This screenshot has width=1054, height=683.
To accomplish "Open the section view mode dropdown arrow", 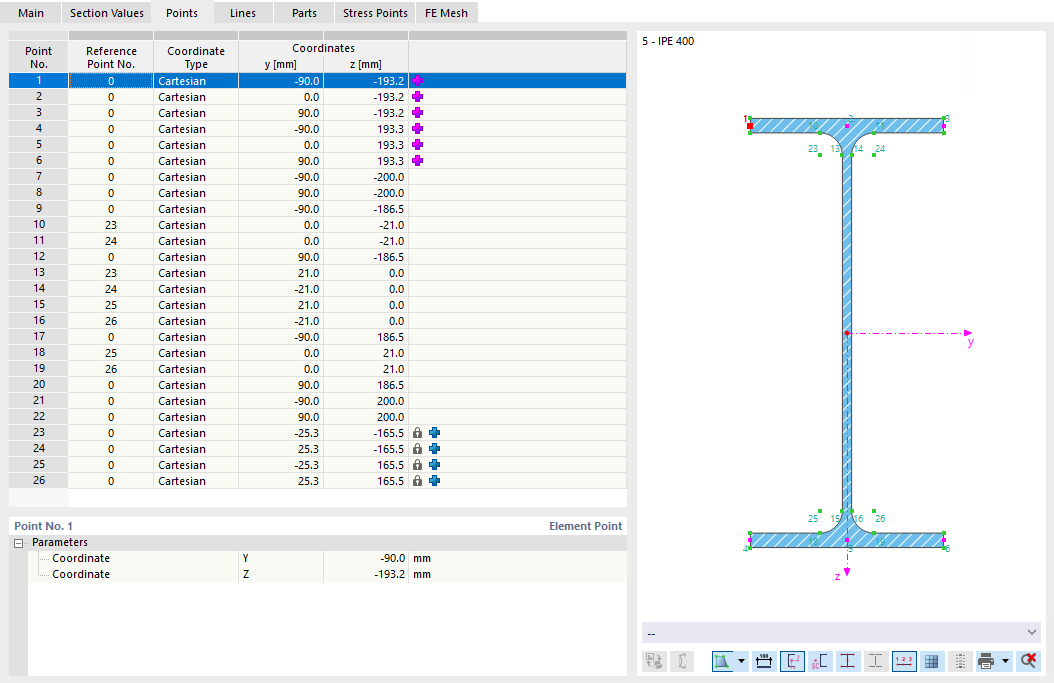I will pos(741,661).
